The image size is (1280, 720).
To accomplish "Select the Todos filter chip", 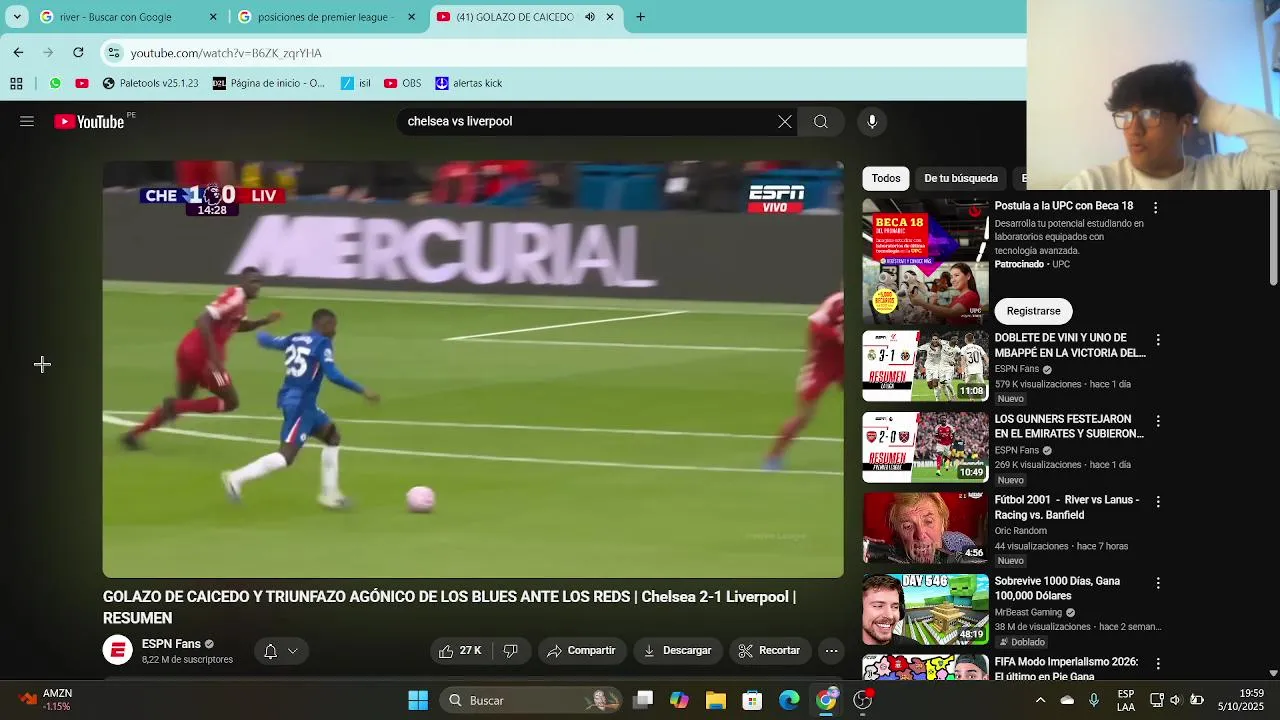I will click(886, 178).
